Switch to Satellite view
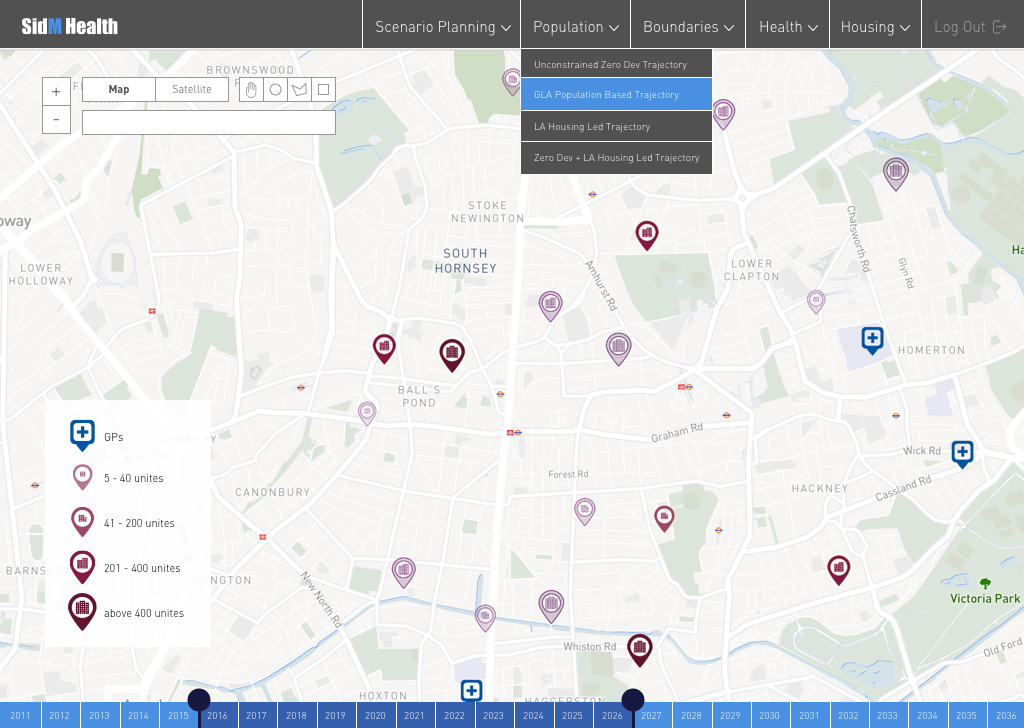1024x728 pixels. tap(192, 90)
